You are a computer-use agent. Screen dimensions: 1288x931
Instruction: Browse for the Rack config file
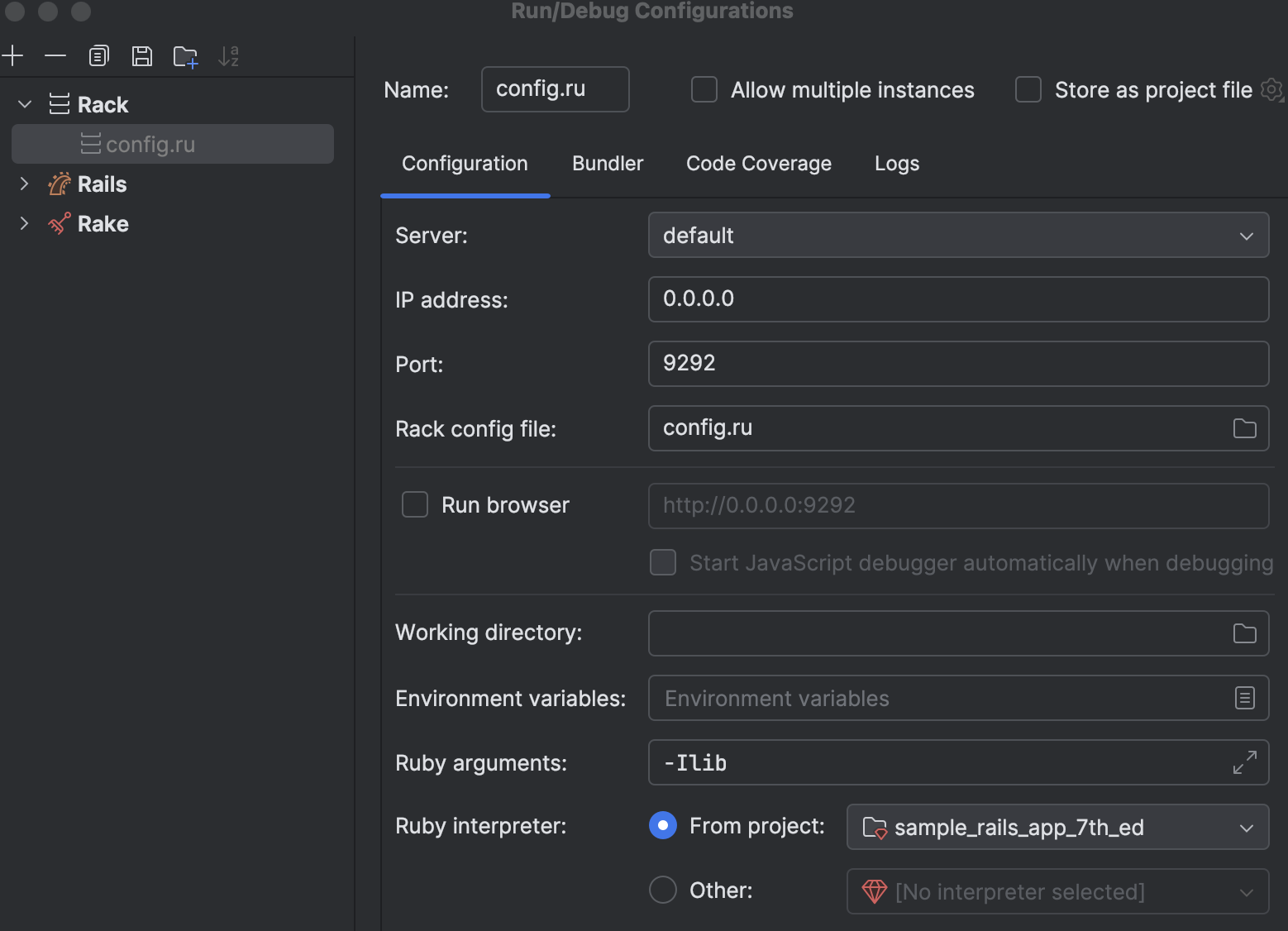coord(1243,428)
